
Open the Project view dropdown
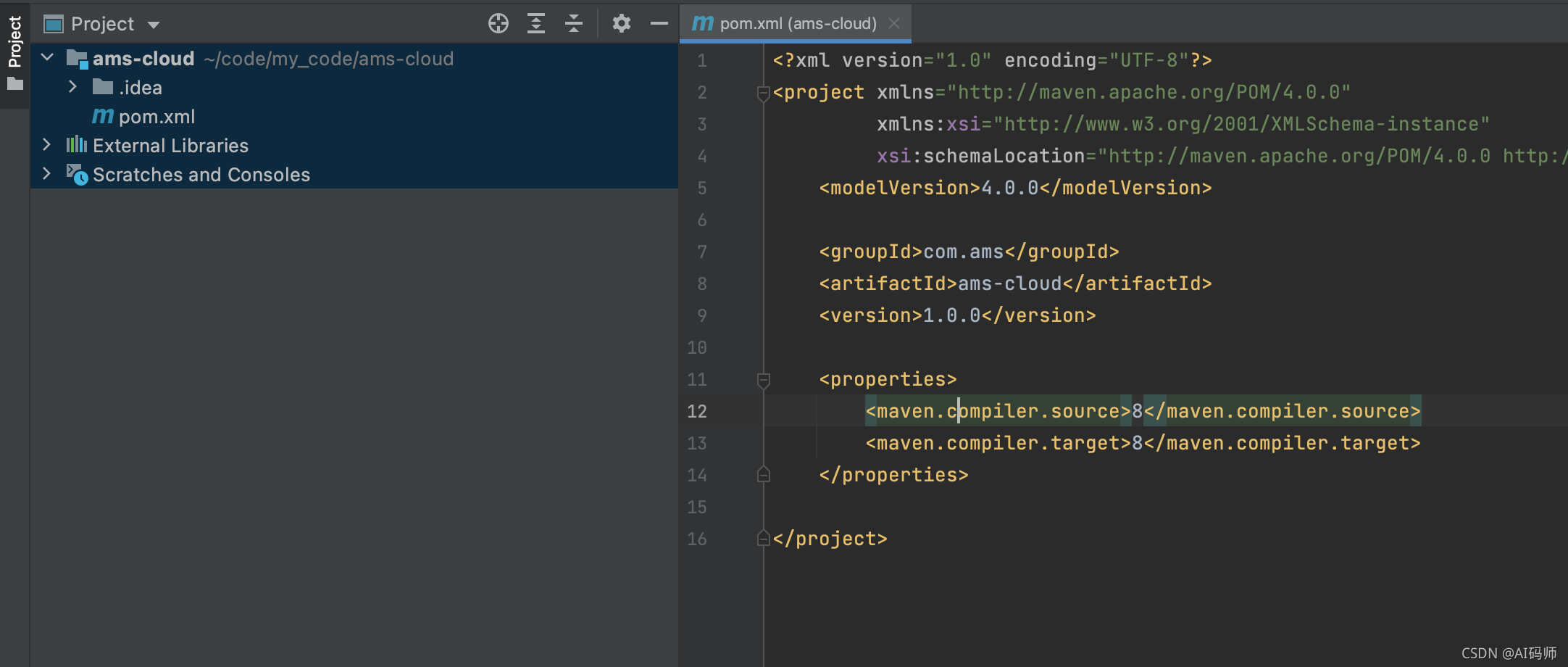[154, 25]
